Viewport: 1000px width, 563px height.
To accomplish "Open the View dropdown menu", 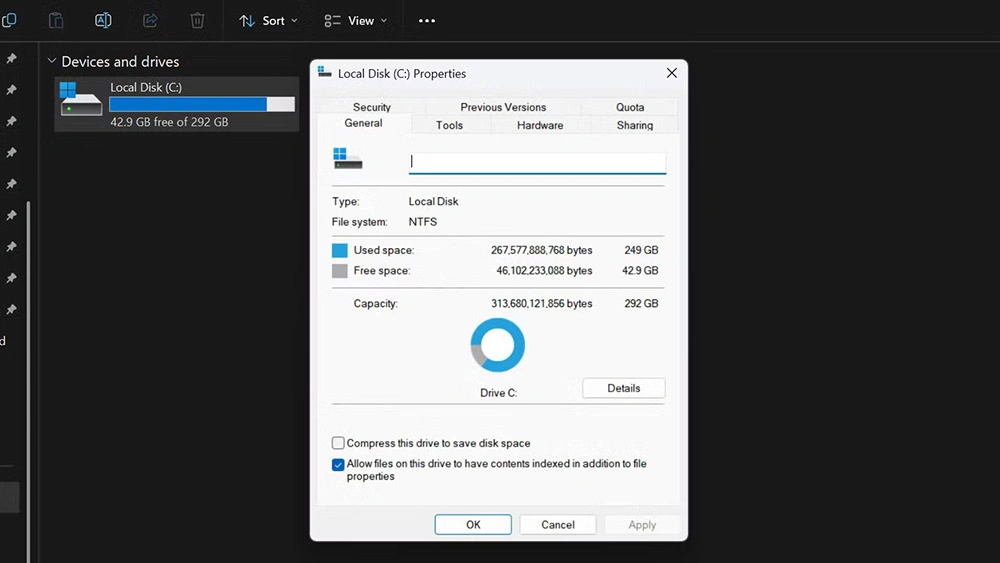I will 356,20.
